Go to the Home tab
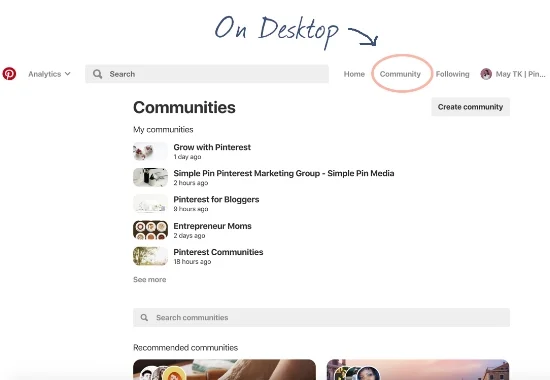 point(354,74)
